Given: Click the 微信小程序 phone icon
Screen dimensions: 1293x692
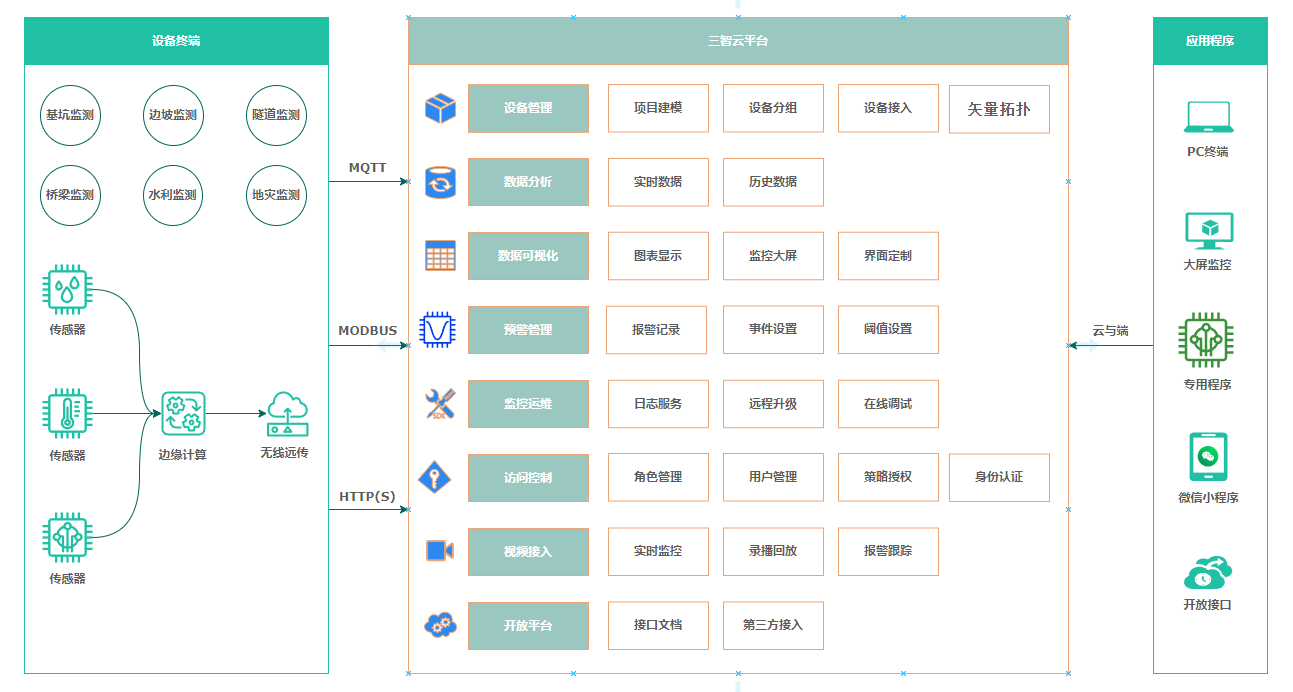Looking at the screenshot, I should (1208, 457).
